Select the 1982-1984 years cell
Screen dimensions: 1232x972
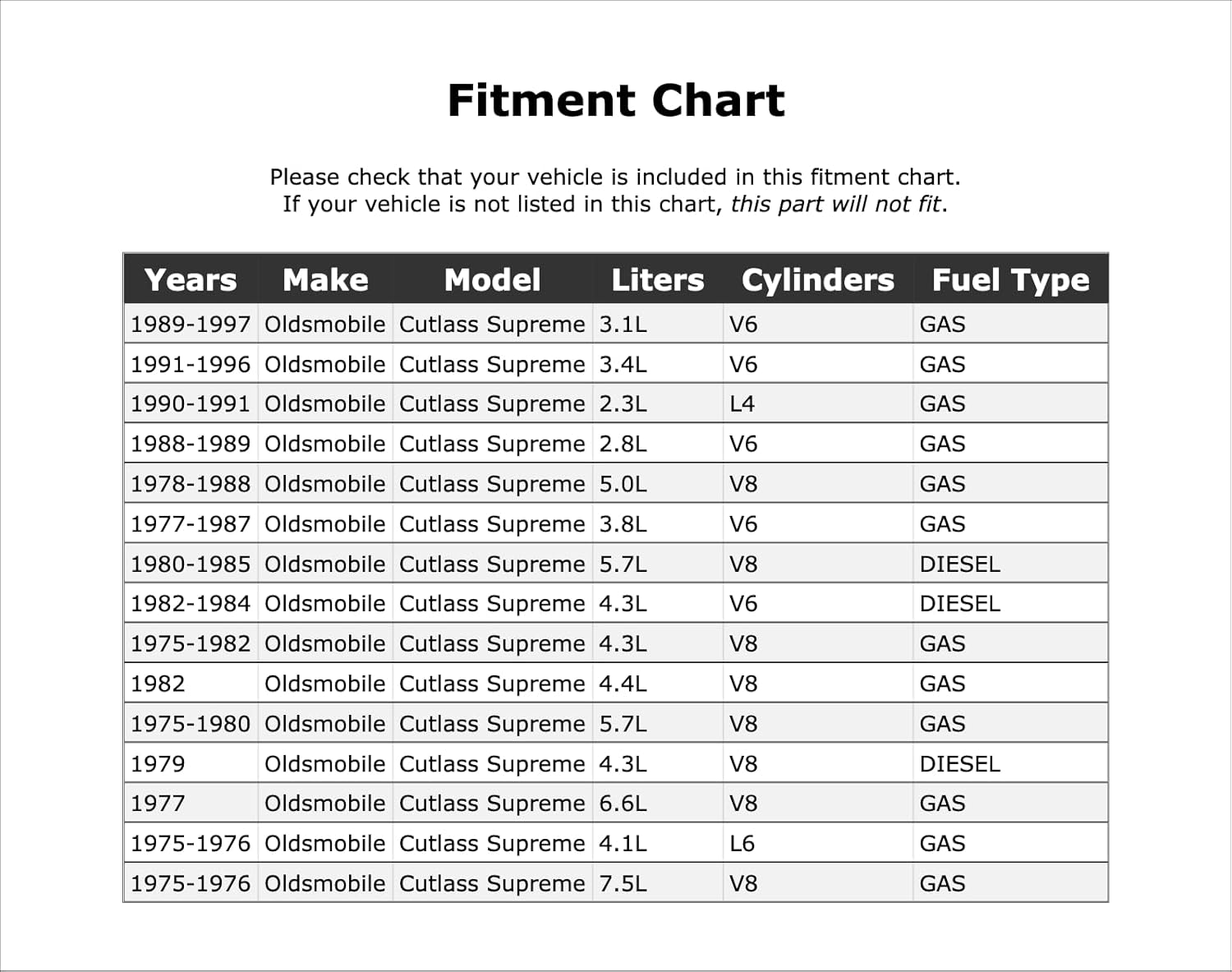[x=191, y=604]
